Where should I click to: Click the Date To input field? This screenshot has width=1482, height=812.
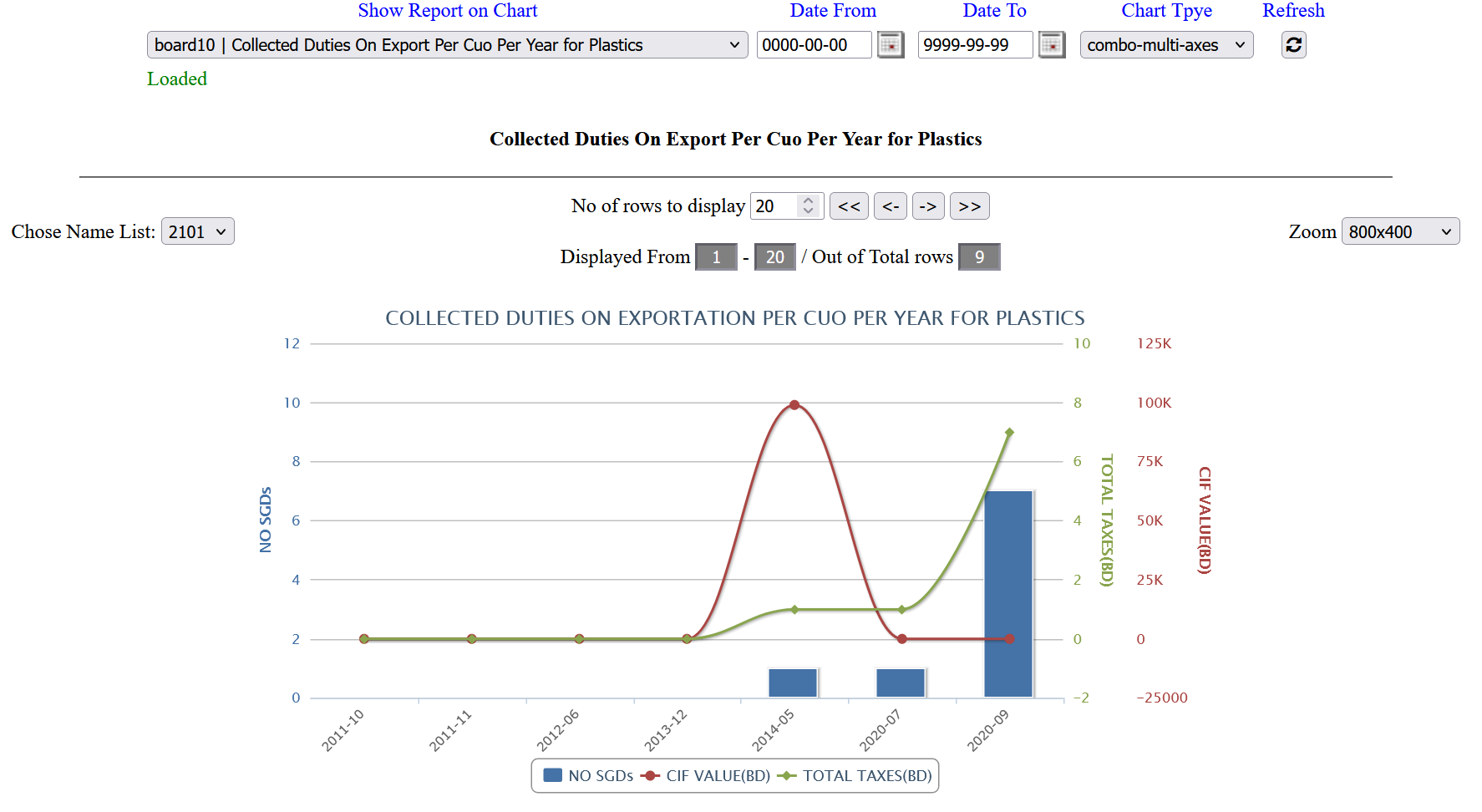point(975,45)
